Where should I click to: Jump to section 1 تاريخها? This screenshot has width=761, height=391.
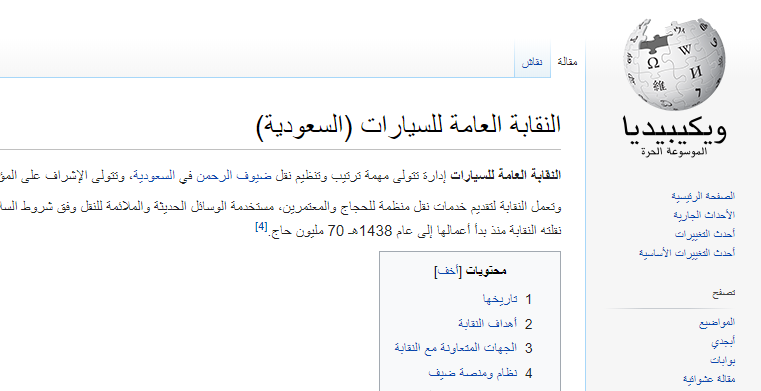coord(500,299)
